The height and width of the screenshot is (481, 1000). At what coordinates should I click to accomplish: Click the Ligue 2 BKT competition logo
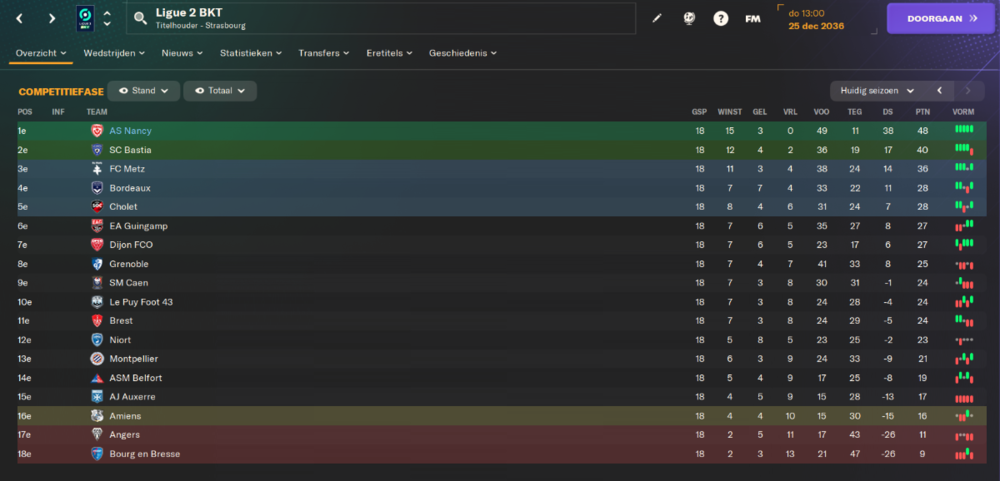point(85,18)
